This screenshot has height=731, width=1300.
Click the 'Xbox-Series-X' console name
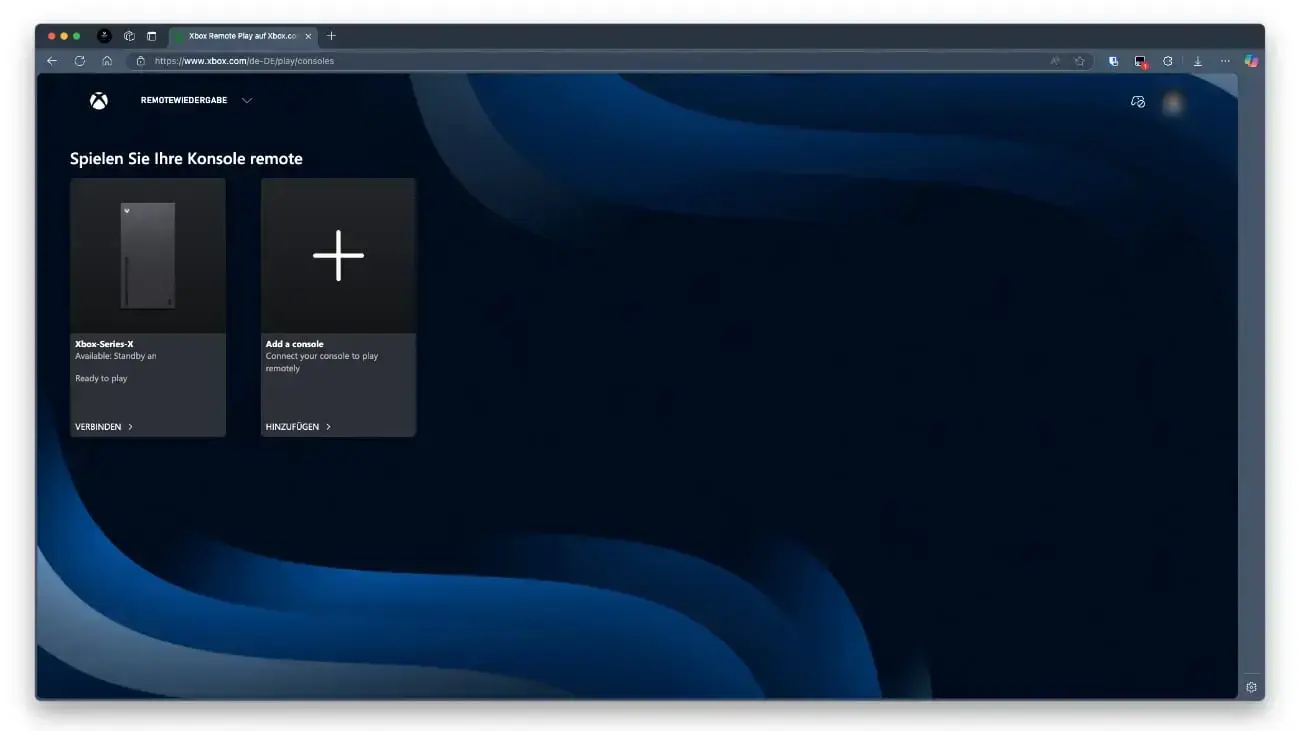point(104,344)
